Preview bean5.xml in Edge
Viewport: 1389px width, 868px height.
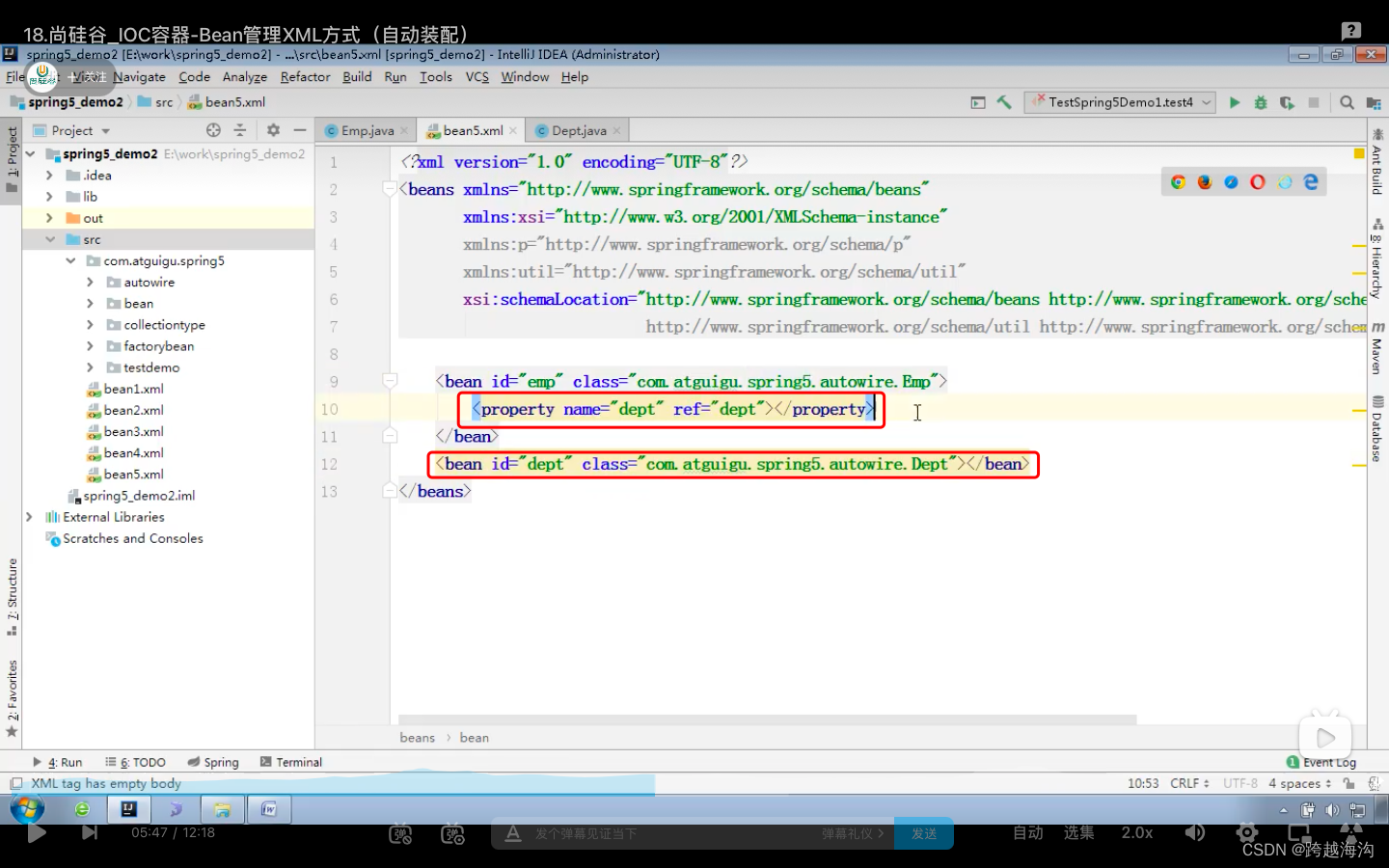click(x=1311, y=182)
